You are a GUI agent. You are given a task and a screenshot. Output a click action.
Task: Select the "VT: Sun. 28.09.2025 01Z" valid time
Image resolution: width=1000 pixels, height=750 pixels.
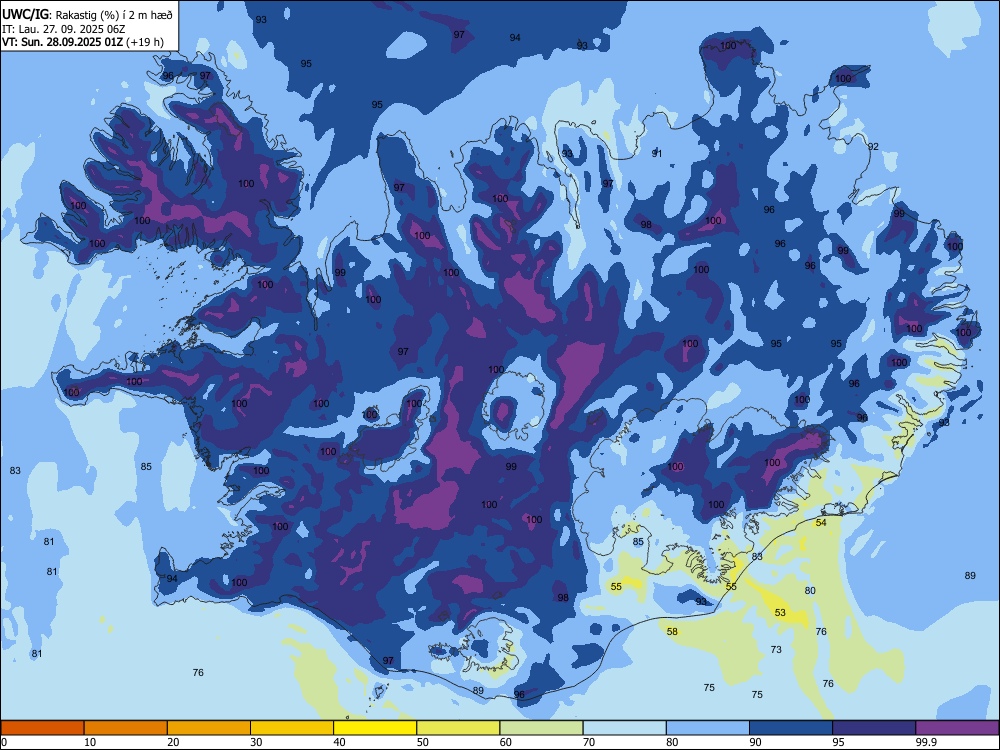(62, 43)
